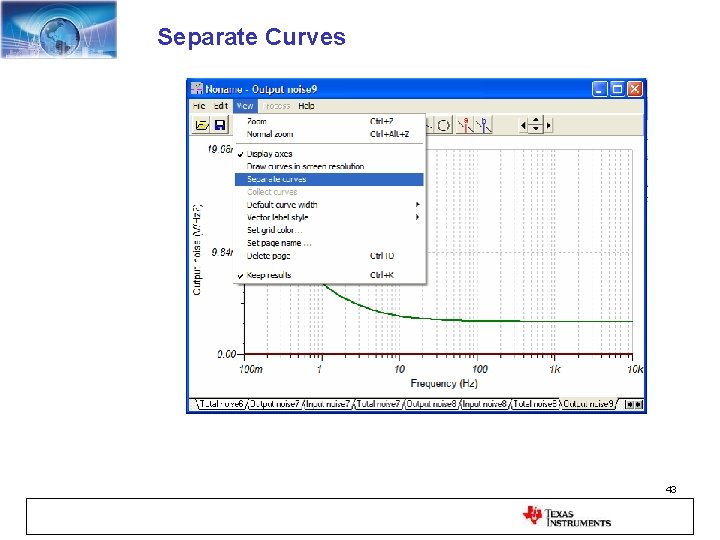Screen dimensions: 720x540
Task: Toggle the Display axes option
Action: [x=329, y=154]
